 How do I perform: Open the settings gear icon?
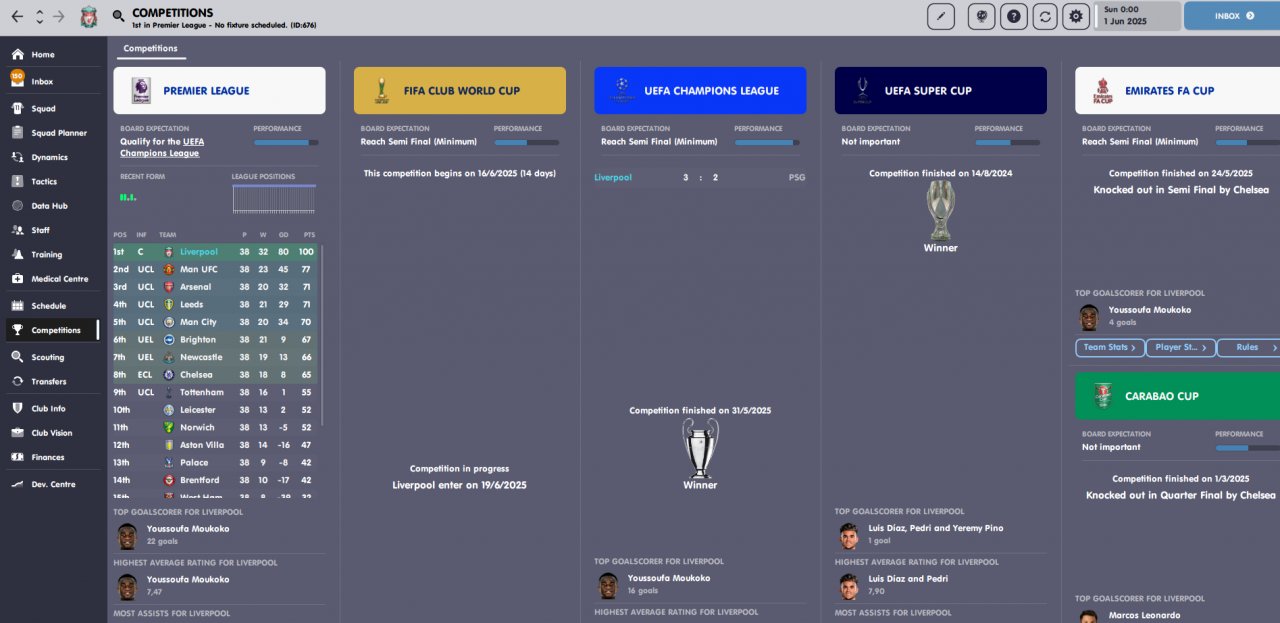(x=1076, y=16)
